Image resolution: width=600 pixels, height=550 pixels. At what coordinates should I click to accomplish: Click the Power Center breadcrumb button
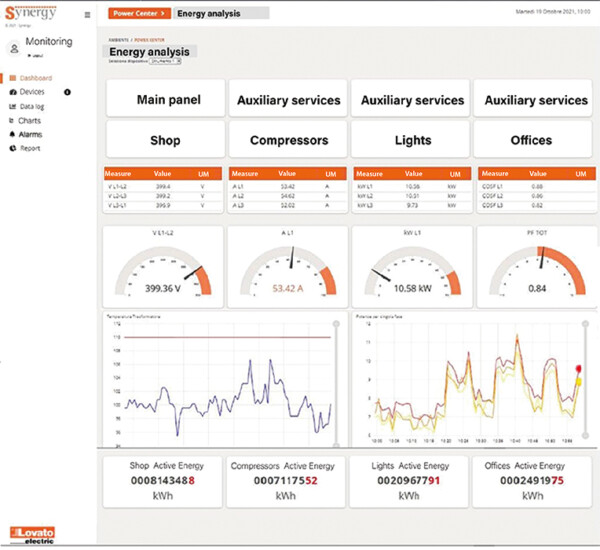(138, 14)
